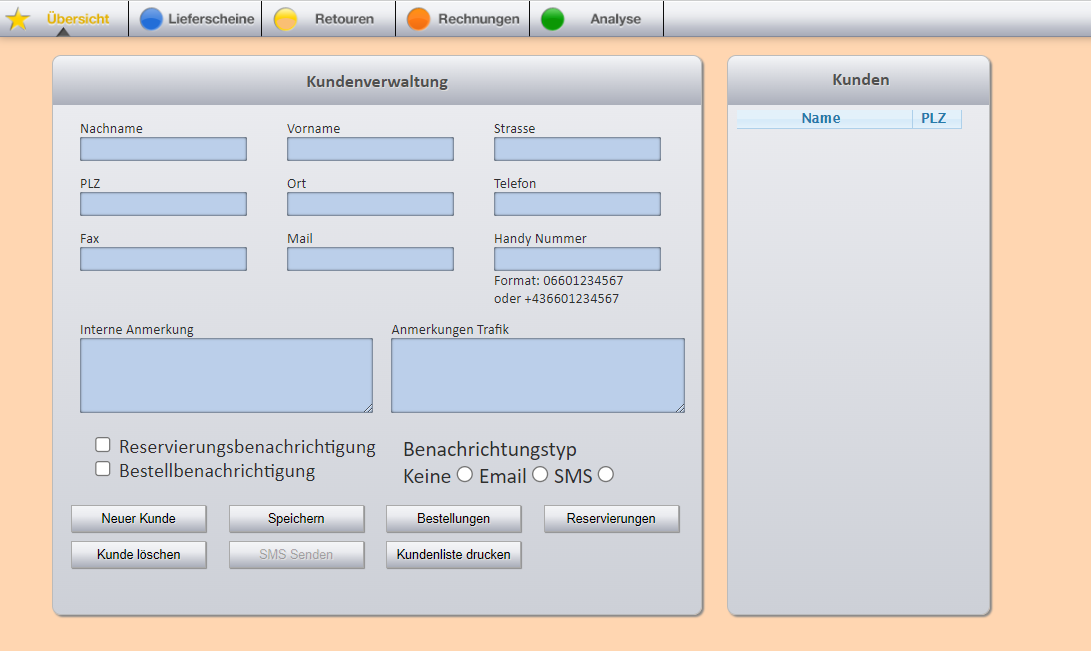Open Bestellungen for the customer
The image size is (1091, 651).
(453, 519)
